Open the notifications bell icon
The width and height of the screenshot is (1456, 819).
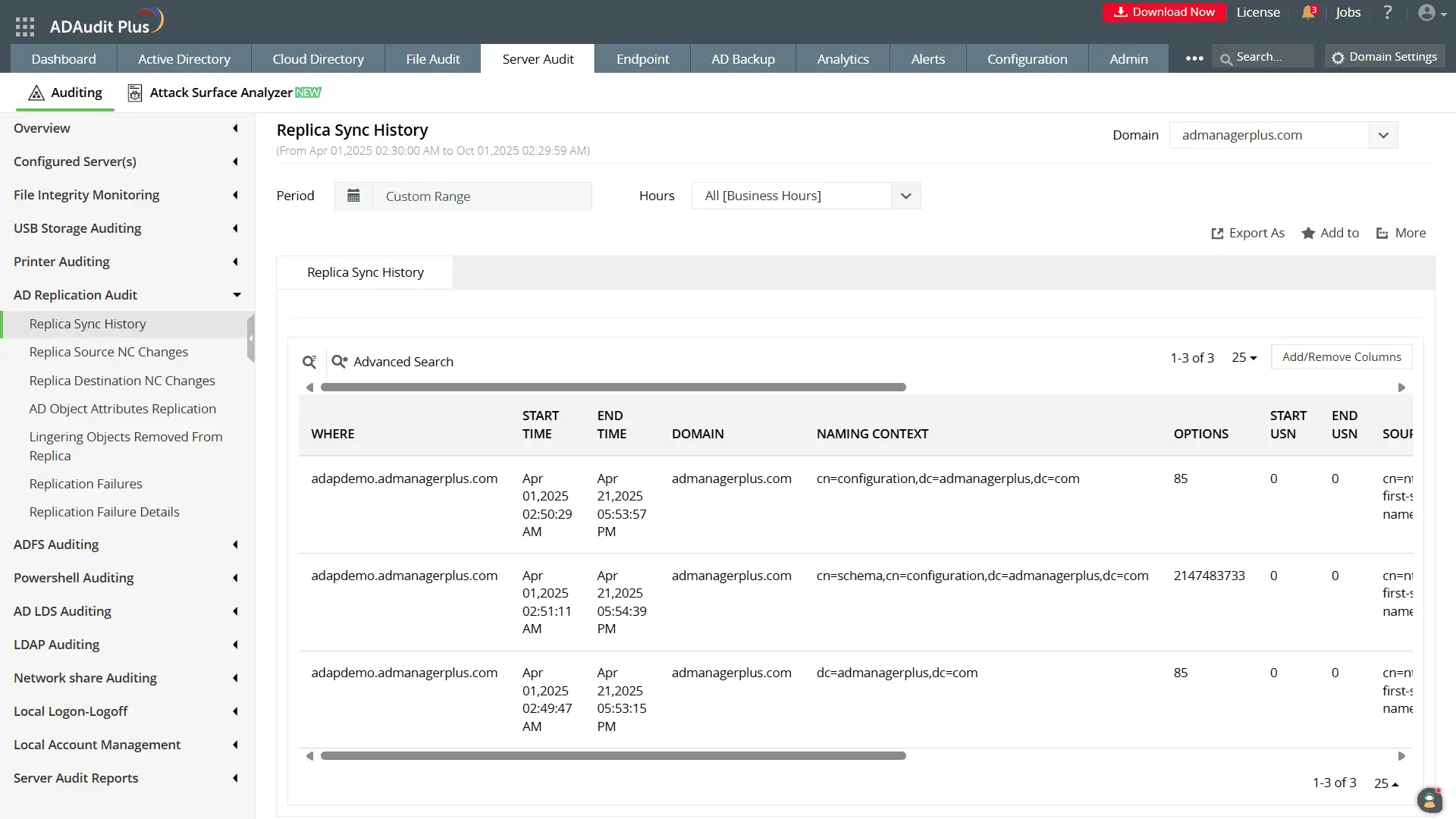click(1308, 12)
